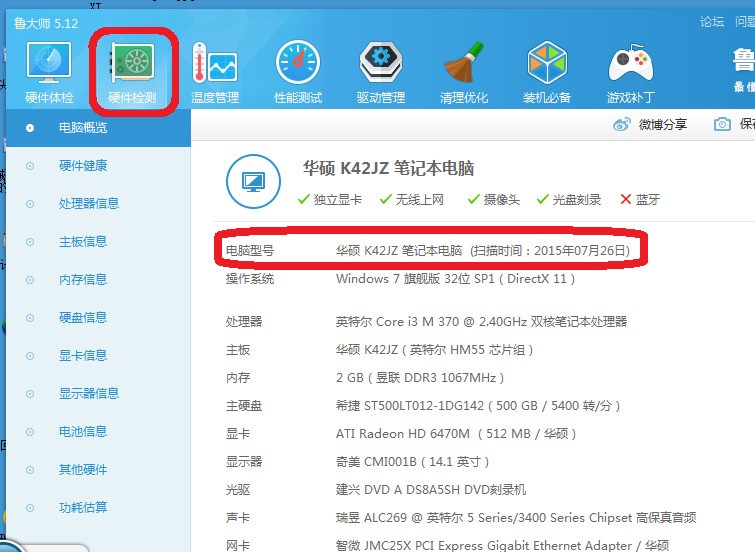Click the 微博分享 share link
755x552 pixels.
tap(663, 124)
